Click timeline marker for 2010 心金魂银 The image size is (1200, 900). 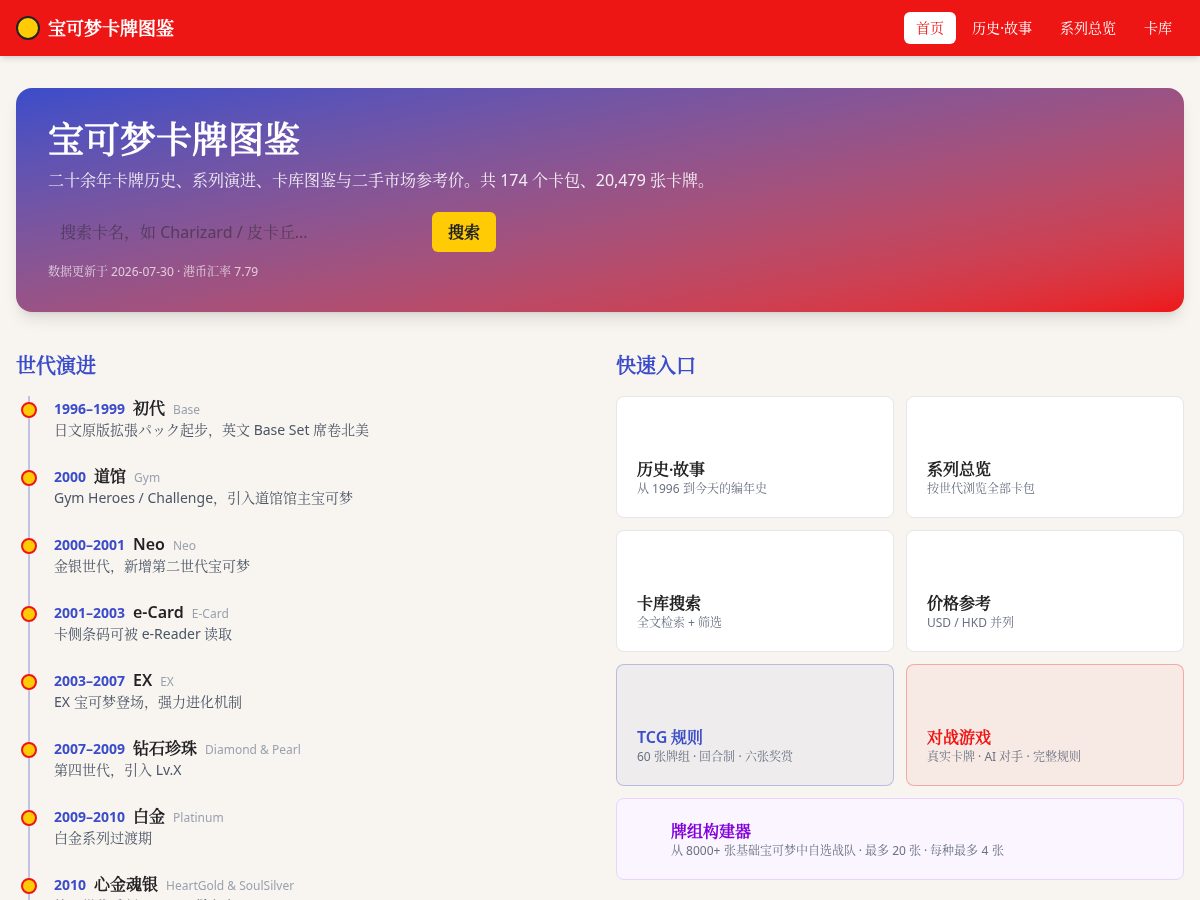(29, 886)
